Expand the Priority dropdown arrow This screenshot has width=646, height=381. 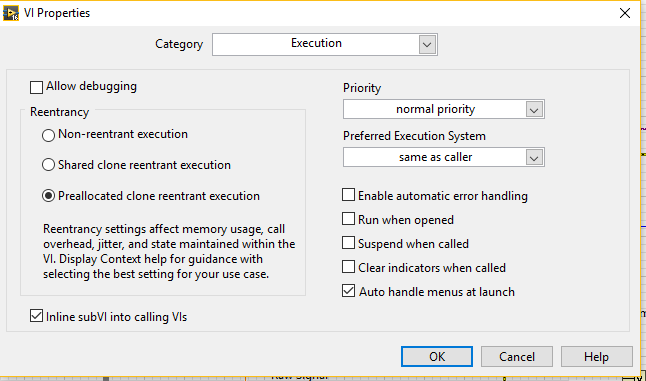pos(534,110)
